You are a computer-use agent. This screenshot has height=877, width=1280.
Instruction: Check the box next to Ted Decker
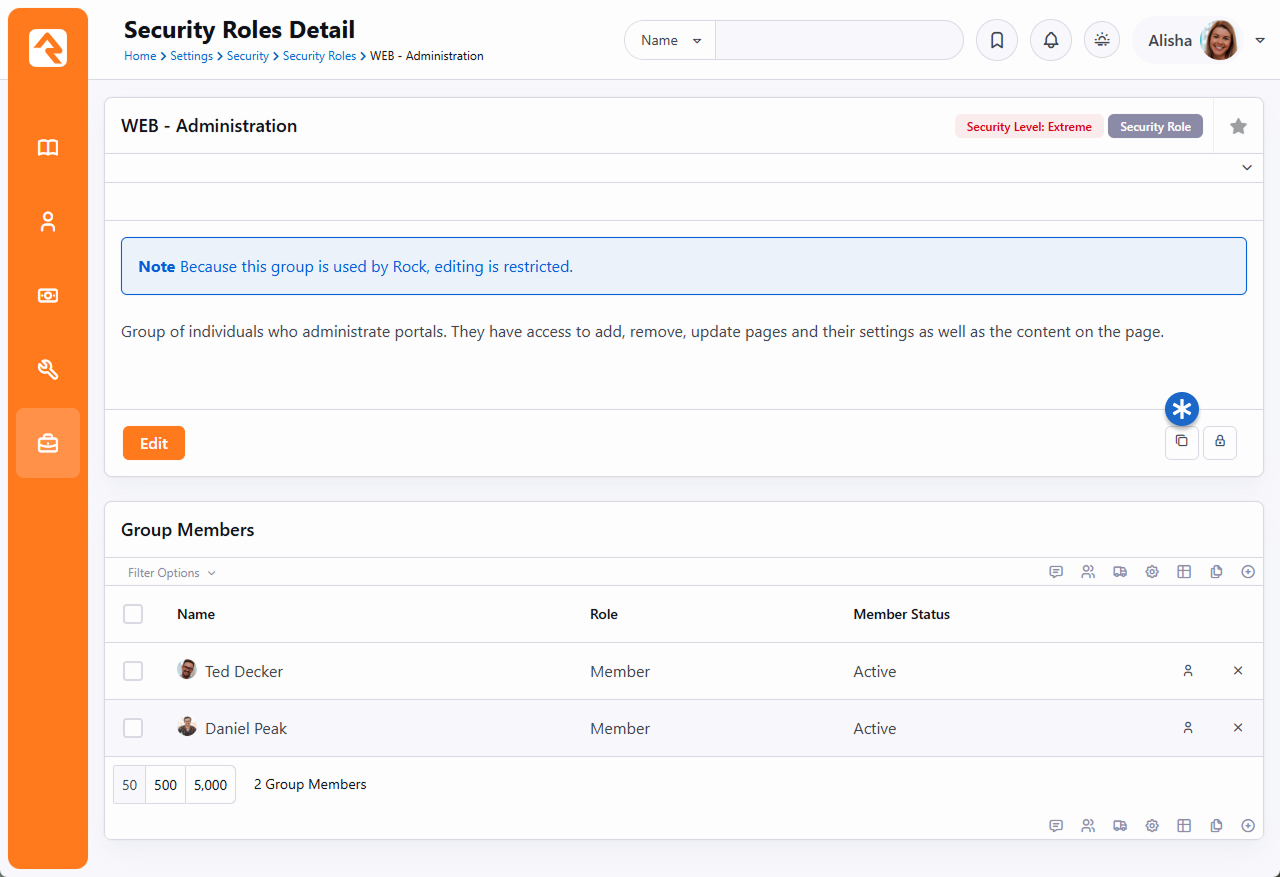pos(133,671)
